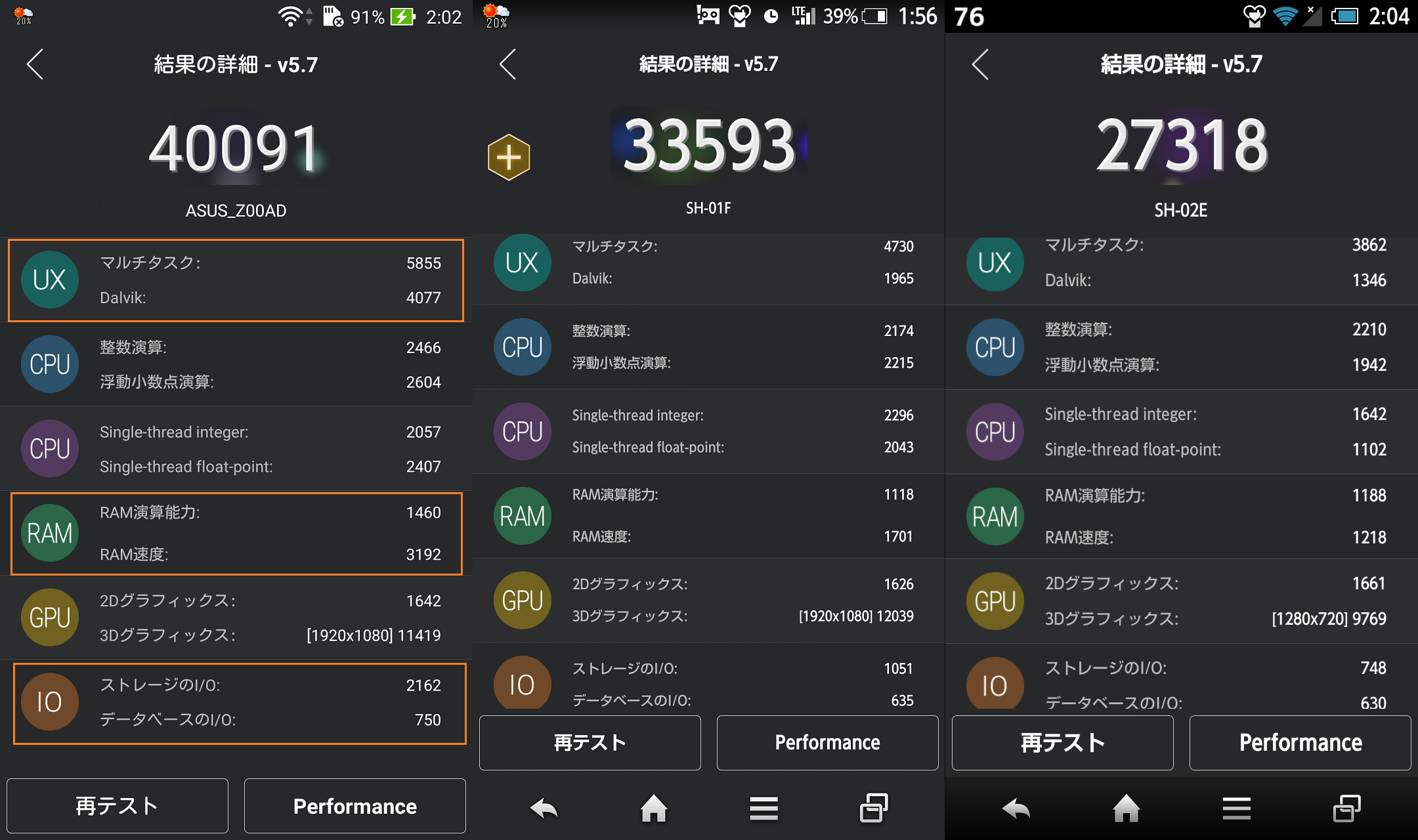Tap blue CPU icon in SH-02E results
Viewport: 1418px width, 840px height.
click(995, 347)
